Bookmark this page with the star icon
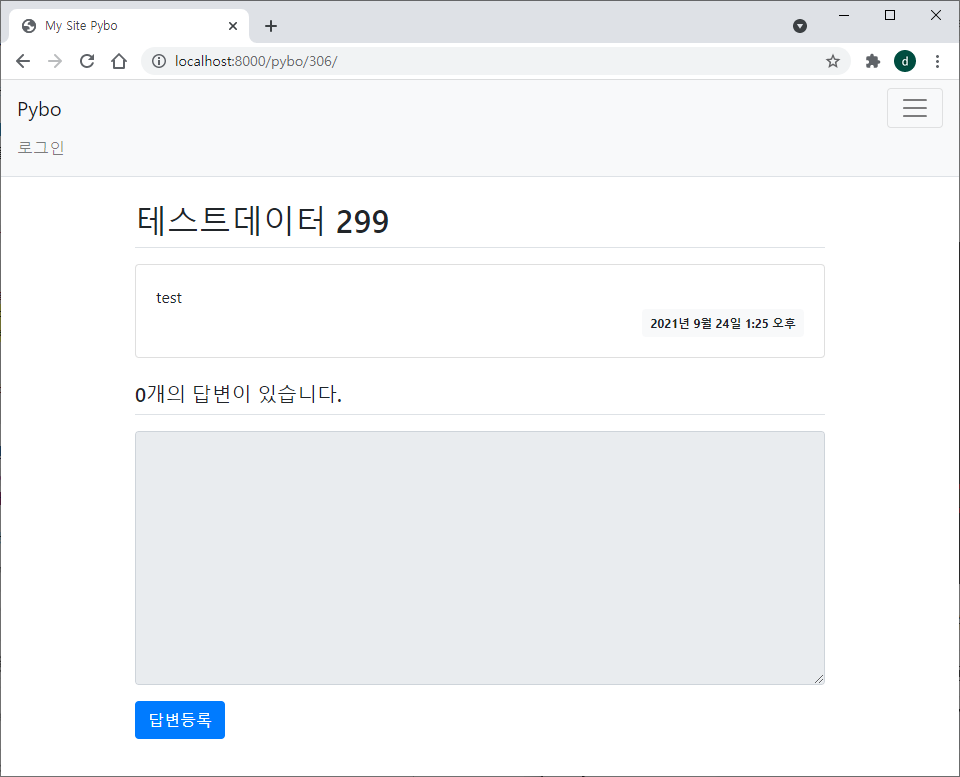Viewport: 960px width, 777px height. point(832,61)
